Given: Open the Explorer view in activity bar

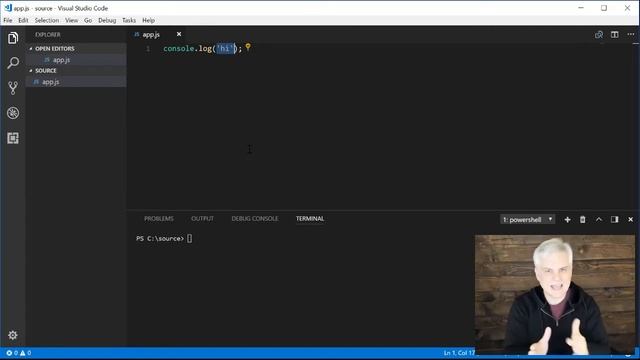Looking at the screenshot, I should pos(13,38).
